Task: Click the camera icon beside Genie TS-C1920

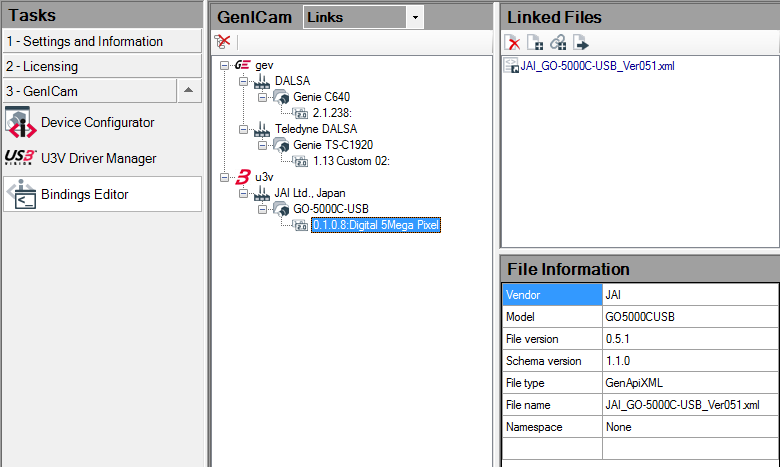Action: [281, 145]
